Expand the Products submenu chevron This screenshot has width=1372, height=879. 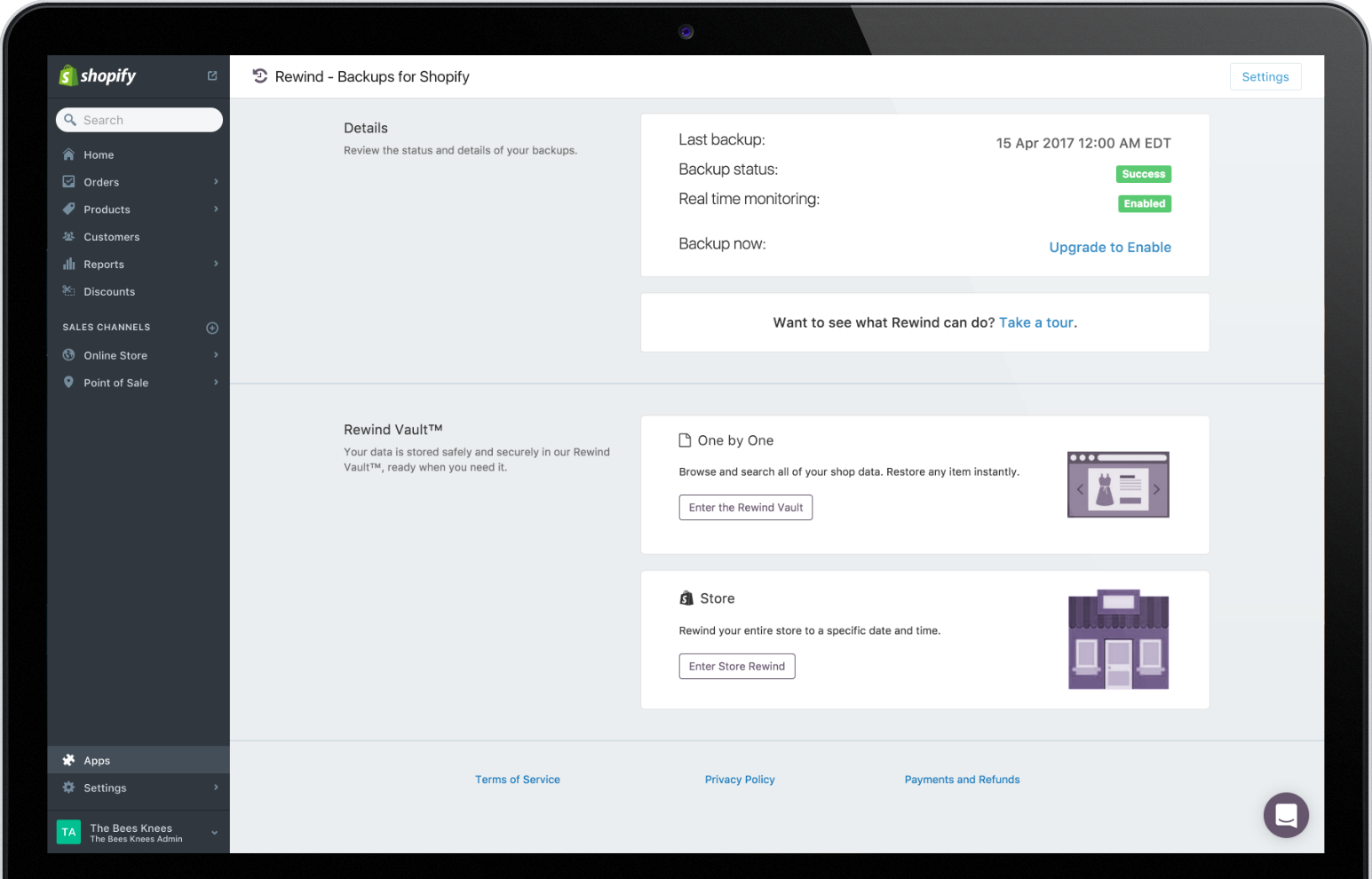(x=216, y=210)
